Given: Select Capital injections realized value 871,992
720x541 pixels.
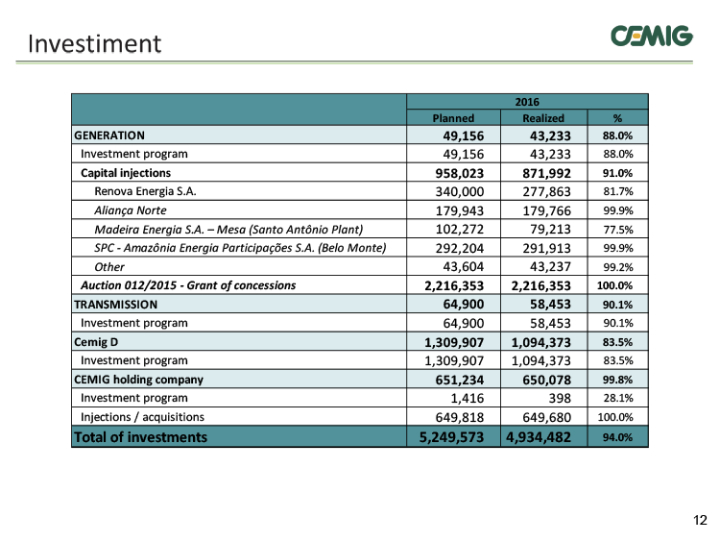Looking at the screenshot, I should click(546, 173).
